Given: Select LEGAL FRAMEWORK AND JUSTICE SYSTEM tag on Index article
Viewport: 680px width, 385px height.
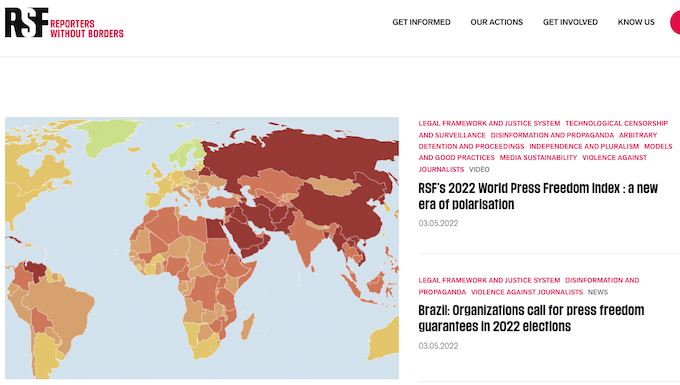Looking at the screenshot, I should tap(489, 124).
